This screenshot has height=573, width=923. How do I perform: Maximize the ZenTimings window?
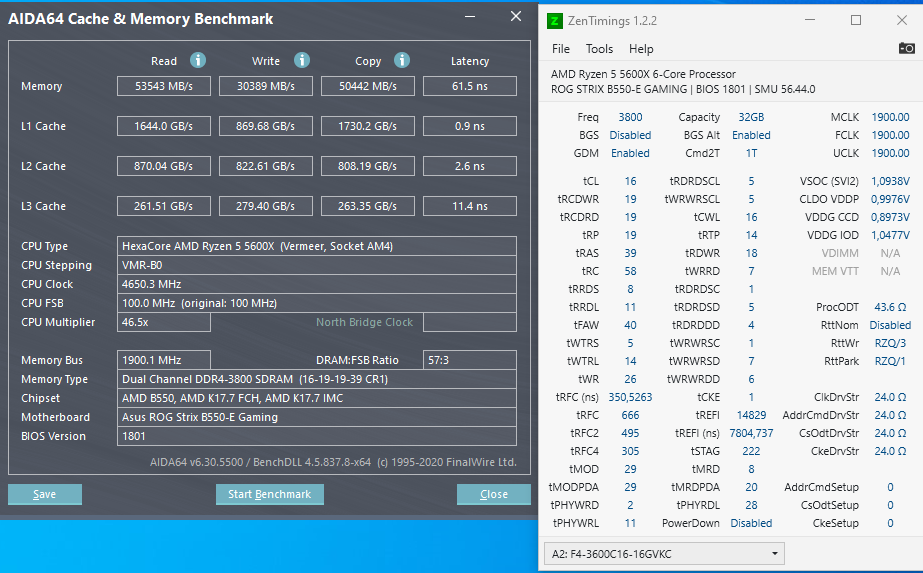point(856,20)
